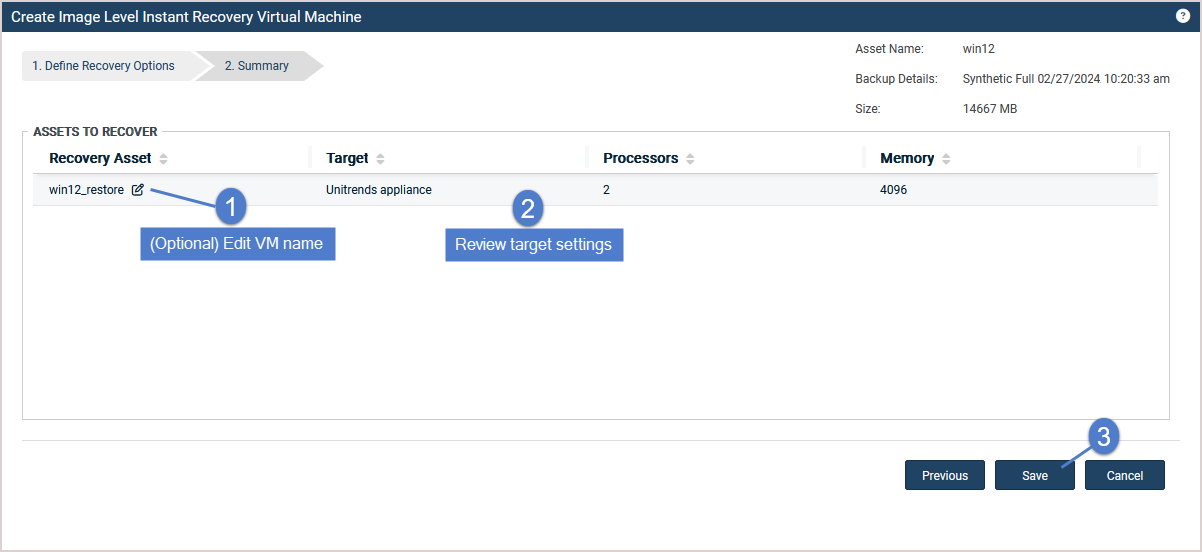Cancel the recovery wizard
Viewport: 1202px width, 552px height.
[1125, 475]
